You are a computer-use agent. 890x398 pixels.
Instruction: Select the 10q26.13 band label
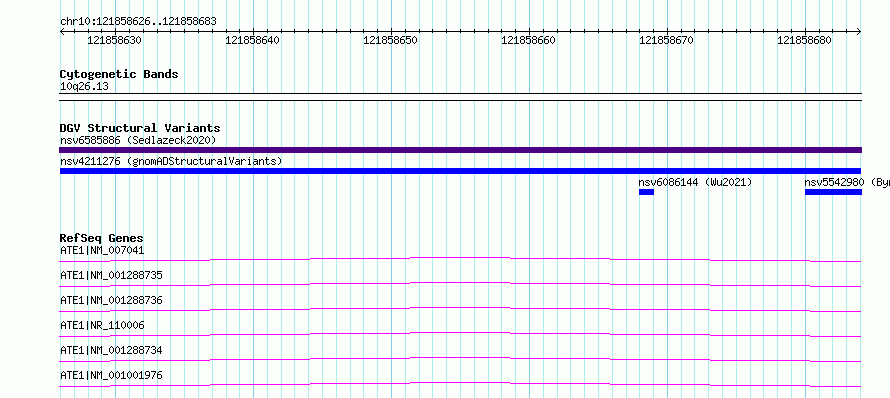coord(84,87)
